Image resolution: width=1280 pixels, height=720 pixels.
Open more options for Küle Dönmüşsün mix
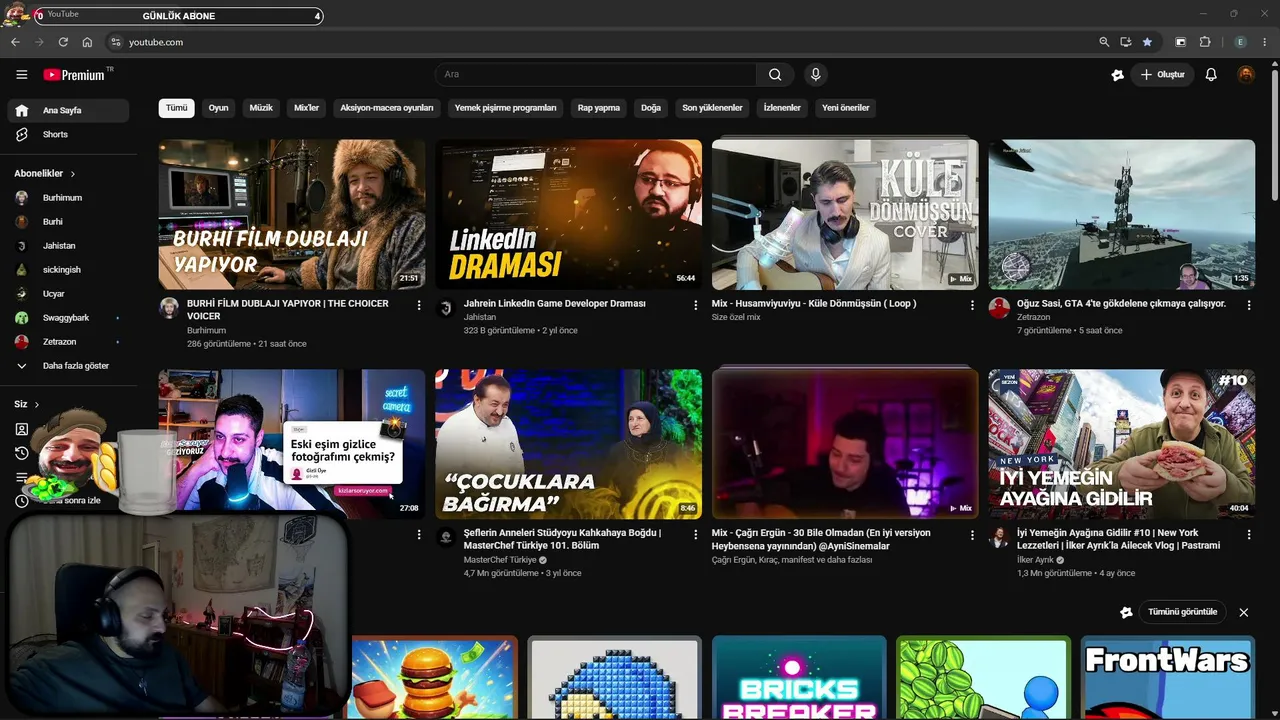(972, 305)
